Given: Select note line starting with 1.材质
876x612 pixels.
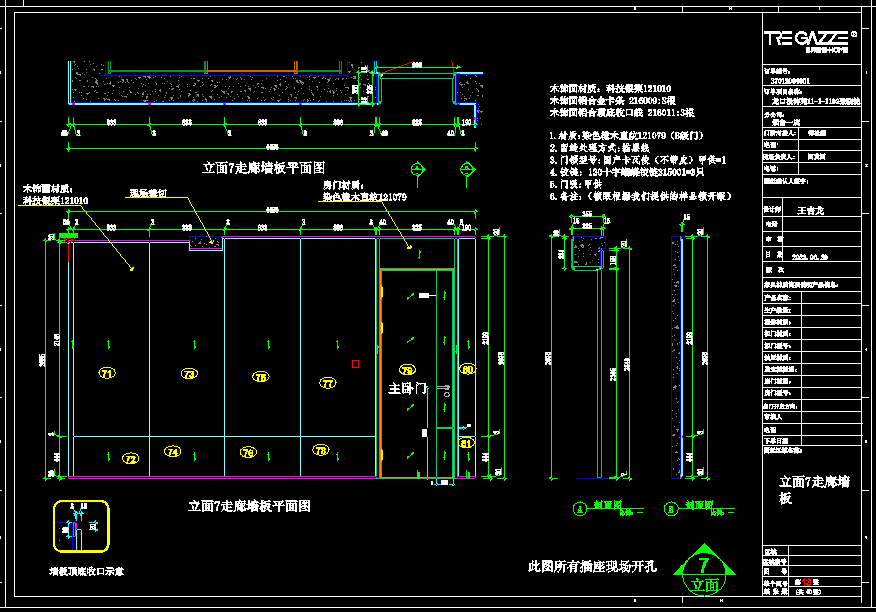Looking at the screenshot, I should pos(626,135).
